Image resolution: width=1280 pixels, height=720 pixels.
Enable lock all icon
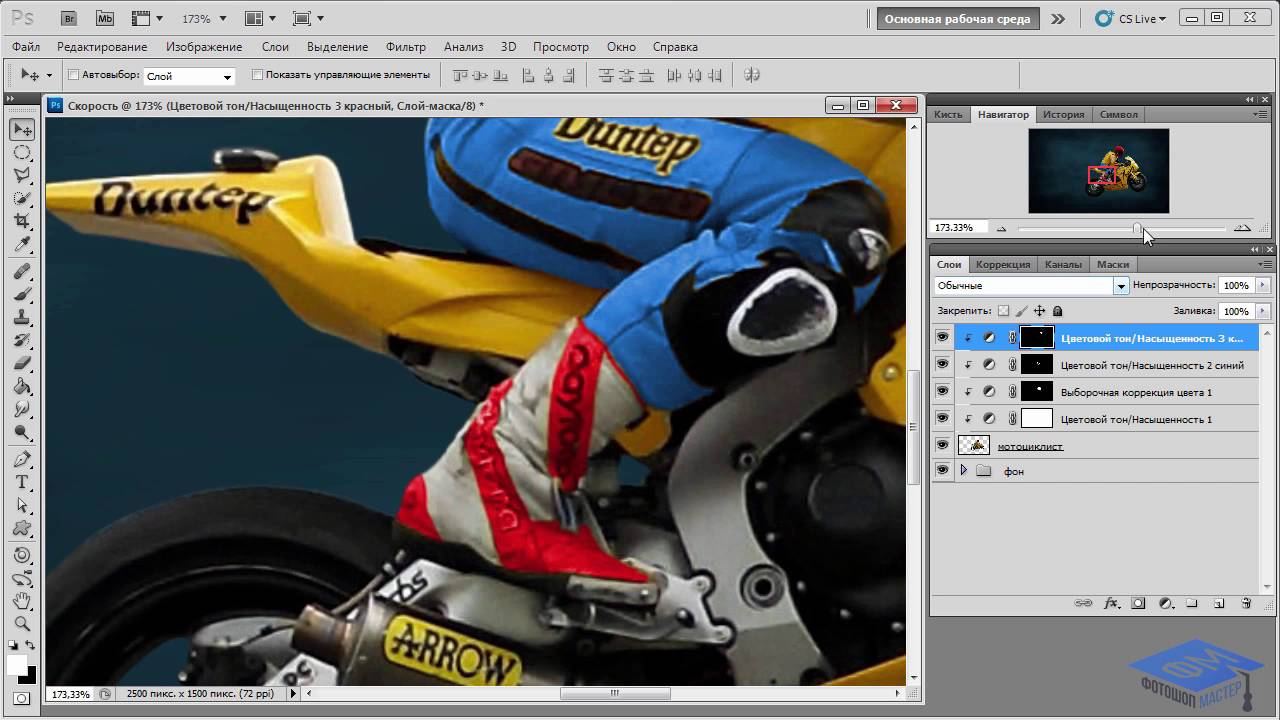tap(1058, 311)
